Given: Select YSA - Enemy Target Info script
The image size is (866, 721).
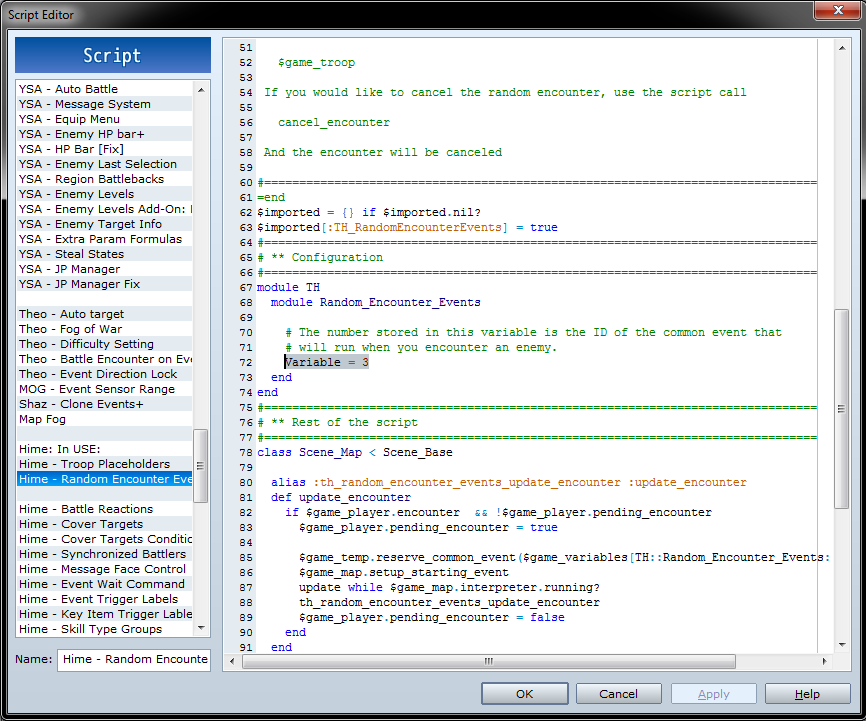Looking at the screenshot, I should [x=105, y=224].
